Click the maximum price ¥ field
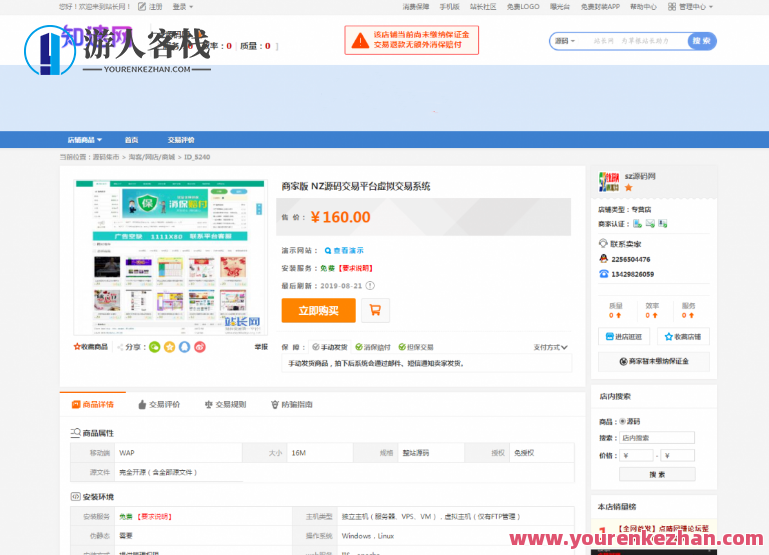769x555 pixels. pyautogui.click(x=678, y=455)
